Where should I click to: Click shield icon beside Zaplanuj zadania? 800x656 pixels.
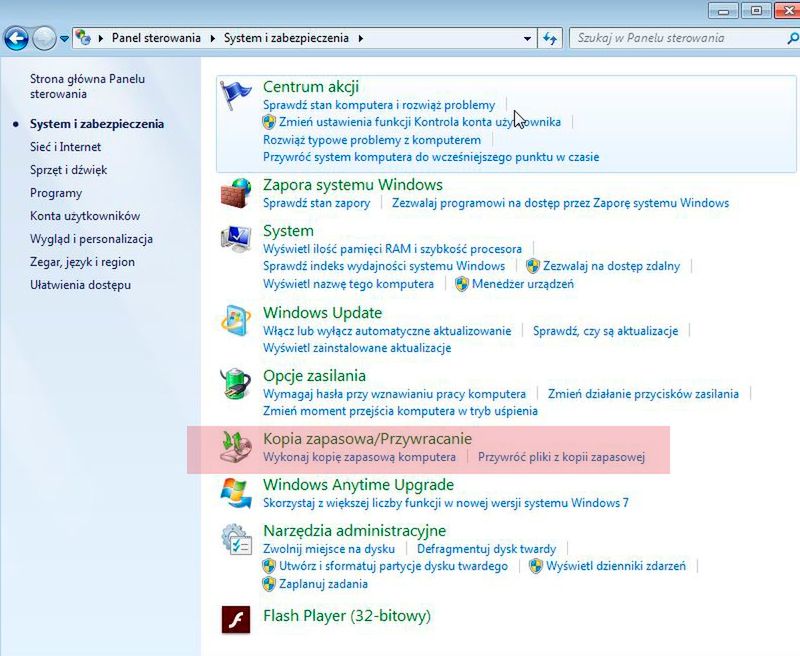click(x=269, y=584)
